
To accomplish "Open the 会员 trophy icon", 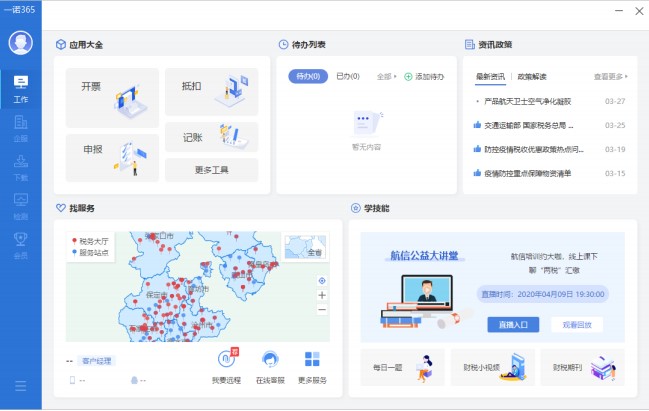I will [20, 243].
